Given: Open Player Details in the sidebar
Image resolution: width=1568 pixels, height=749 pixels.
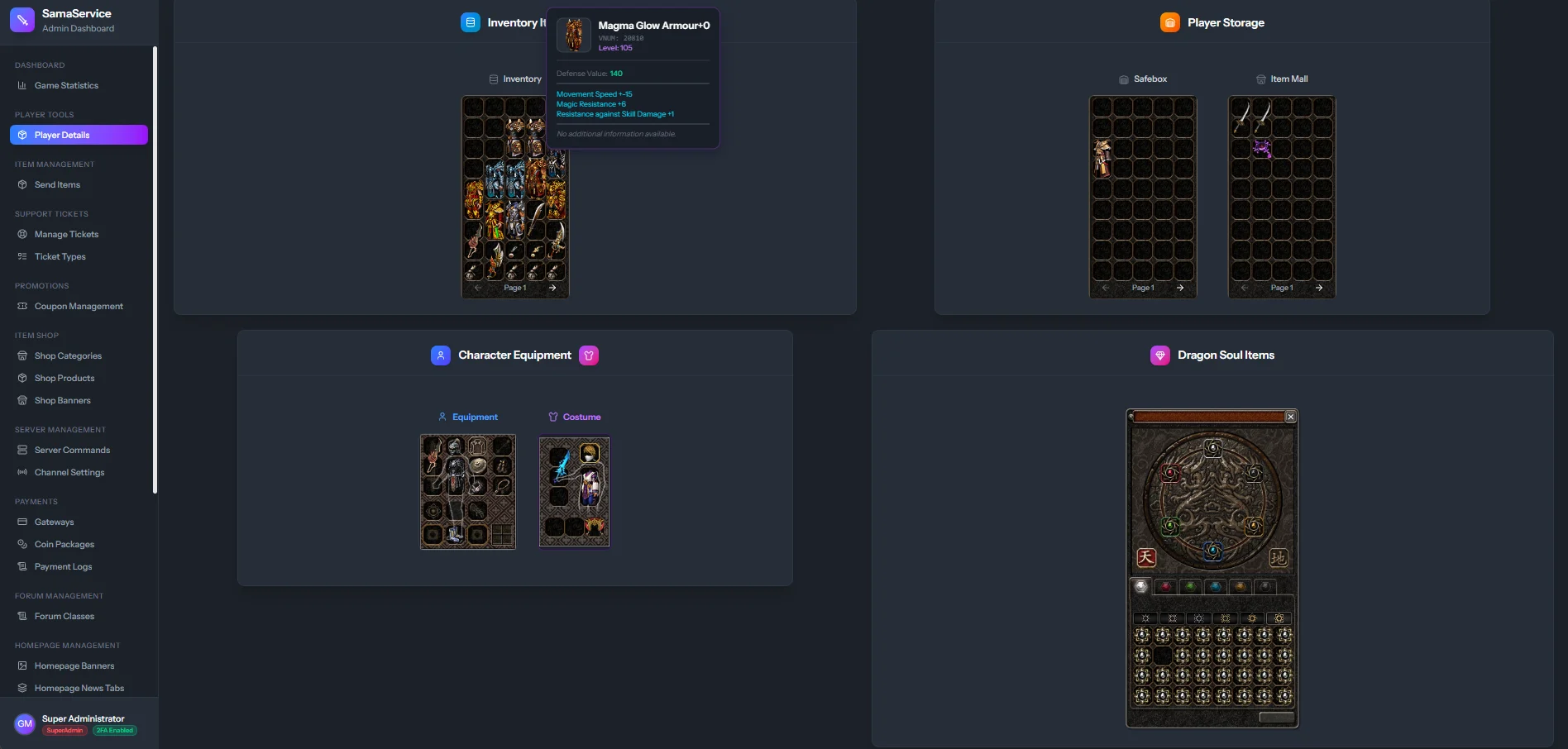Looking at the screenshot, I should [x=79, y=135].
